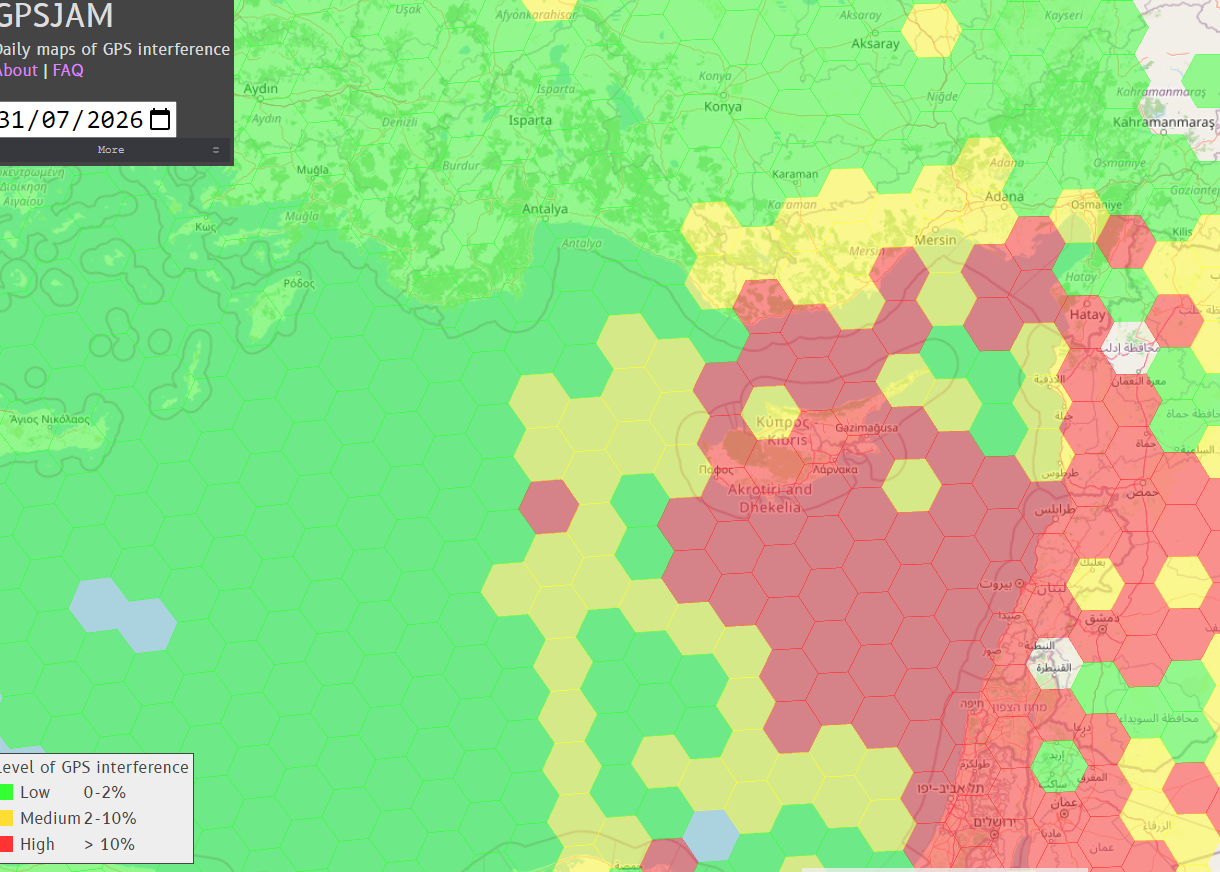Viewport: 1220px width, 872px height.
Task: Select the white no-data hexagon near Idlib
Action: click(x=1128, y=347)
